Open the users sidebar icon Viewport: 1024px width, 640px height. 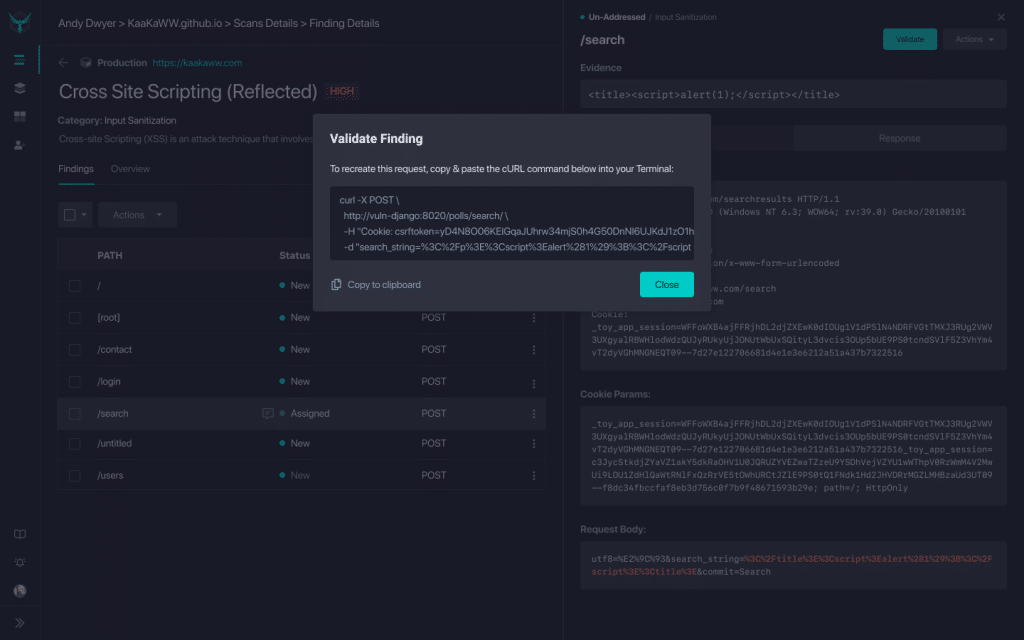coord(20,145)
